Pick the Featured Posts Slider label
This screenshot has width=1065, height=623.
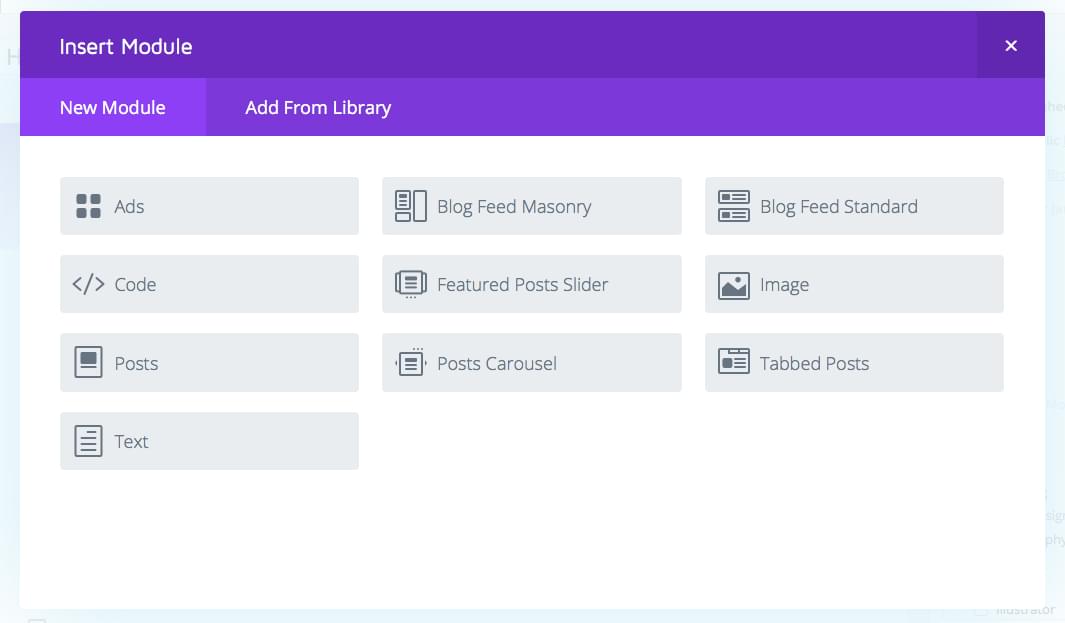[x=522, y=285]
